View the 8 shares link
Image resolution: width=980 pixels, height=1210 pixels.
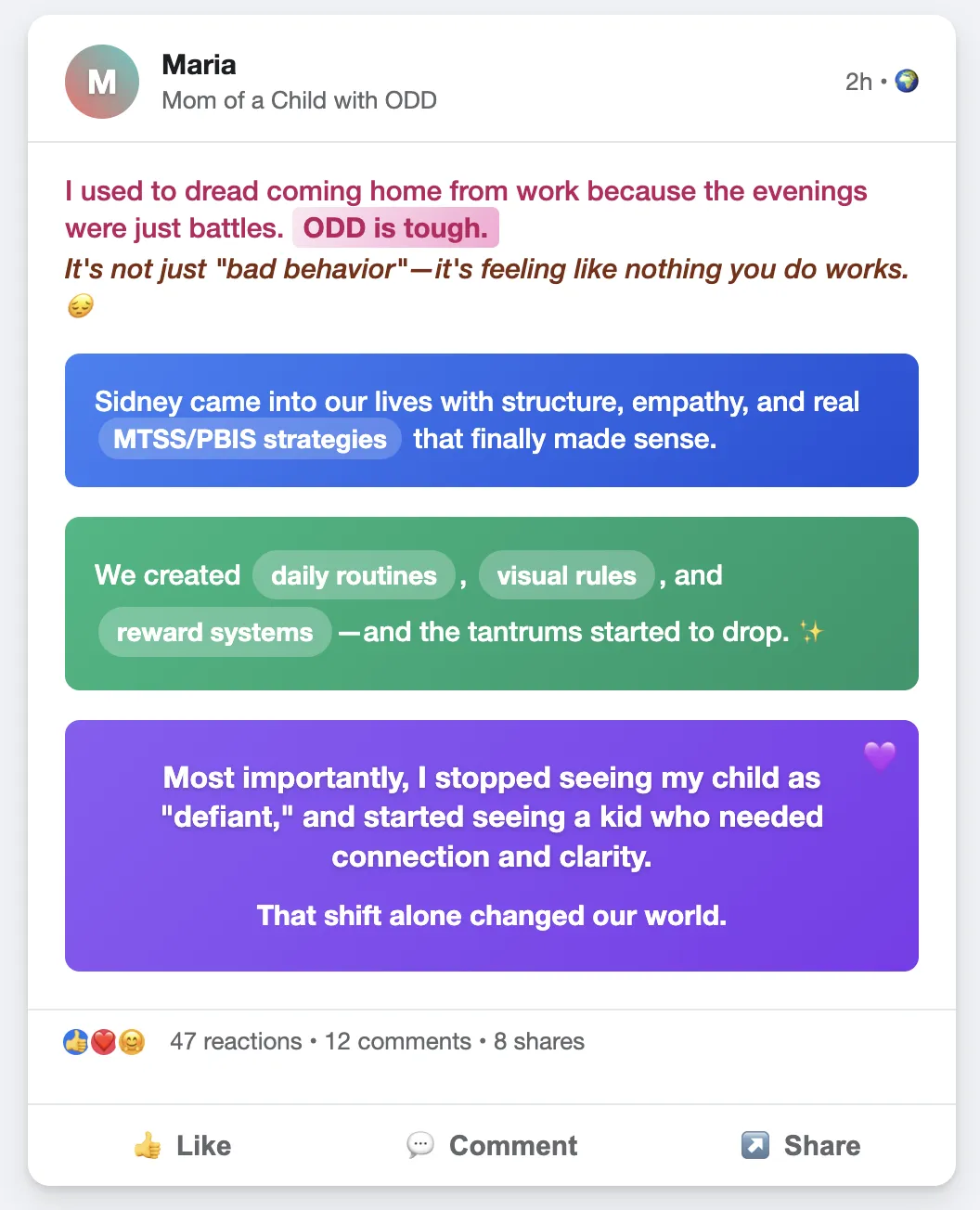click(539, 1041)
